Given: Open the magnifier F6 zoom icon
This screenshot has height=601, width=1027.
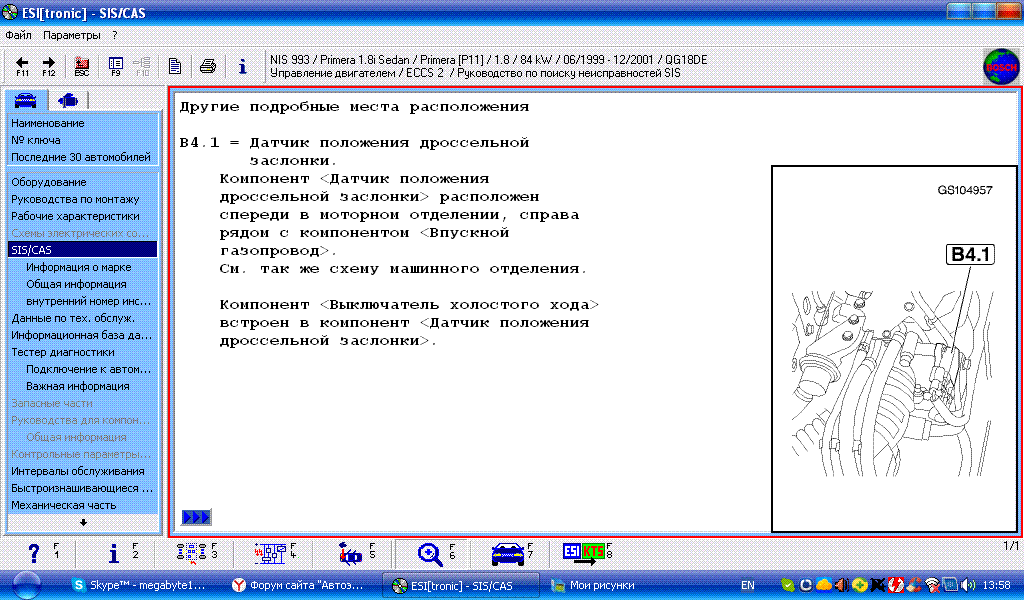Looking at the screenshot, I should [x=430, y=554].
